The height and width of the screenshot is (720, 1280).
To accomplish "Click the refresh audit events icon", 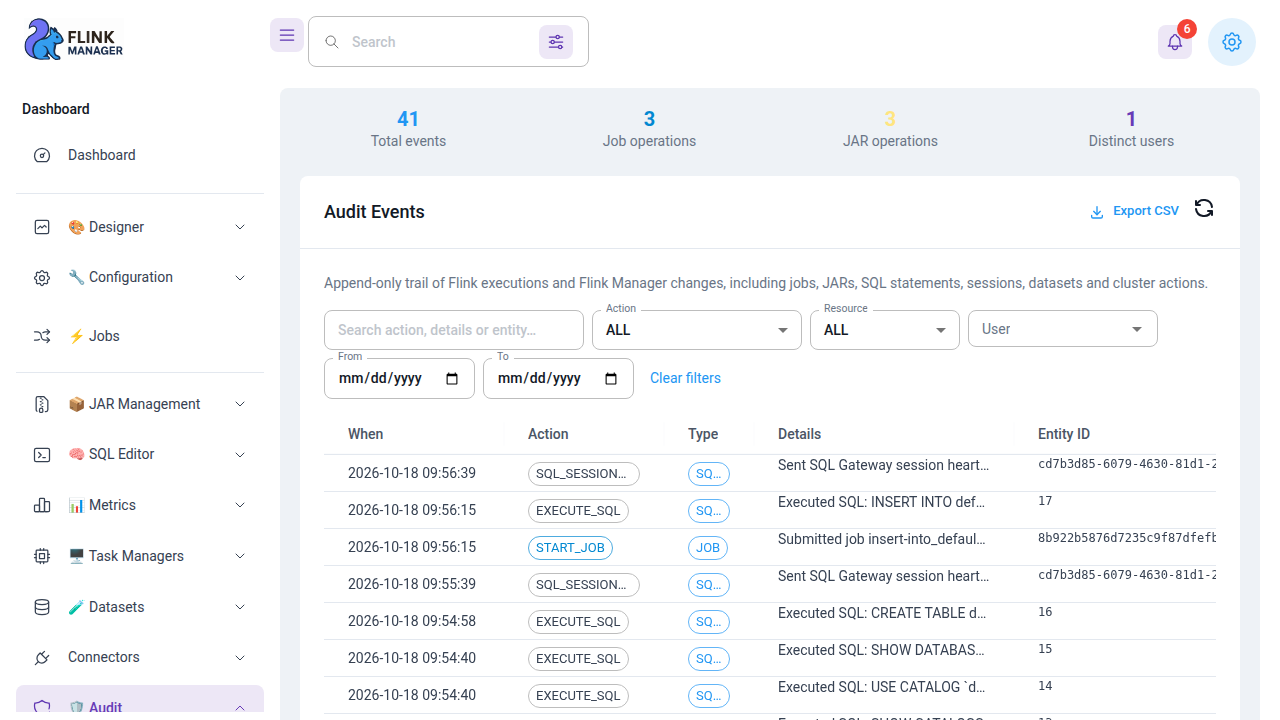I will 1204,208.
